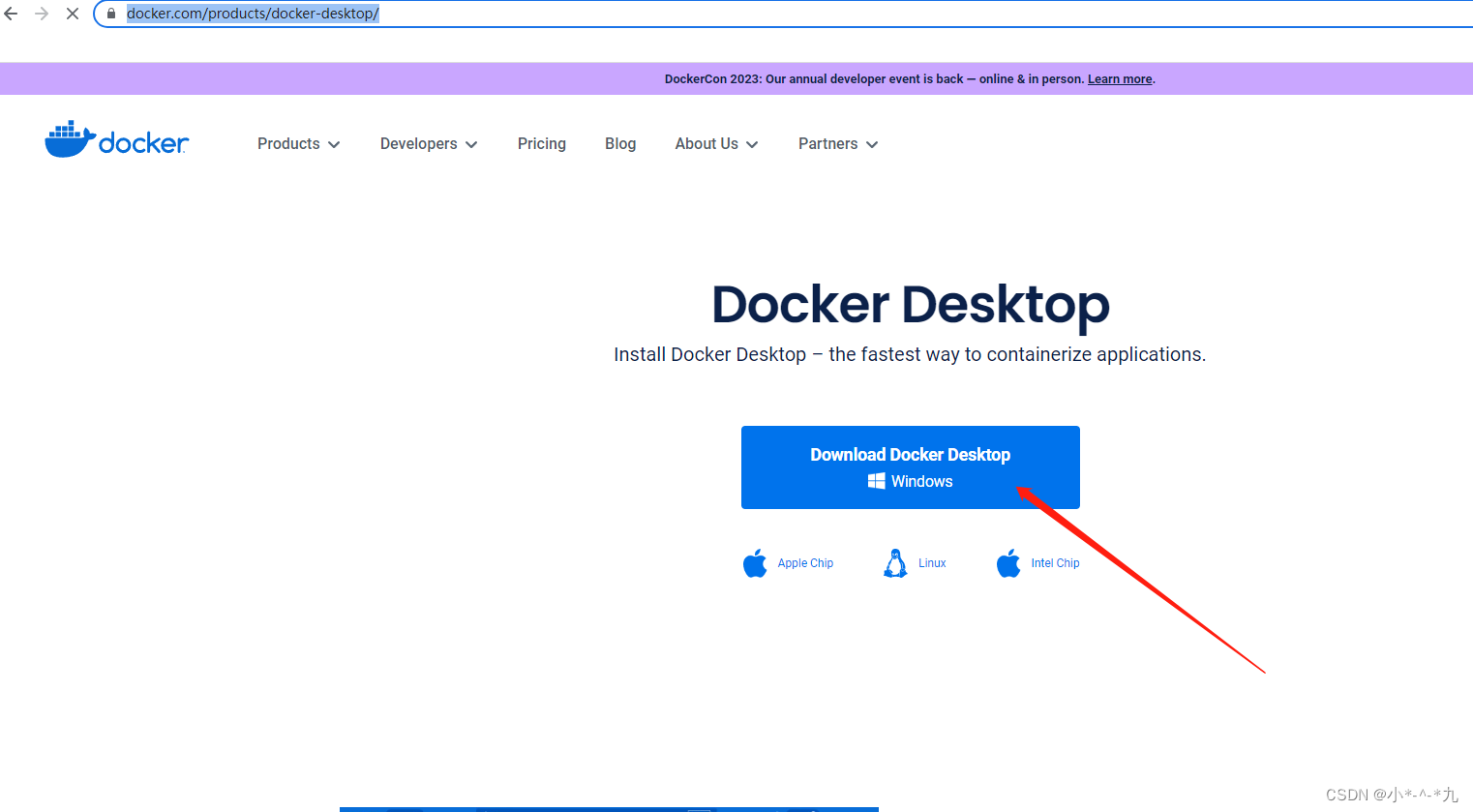Viewport: 1473px width, 812px height.
Task: Click the Docker Desktop heading
Action: click(911, 305)
